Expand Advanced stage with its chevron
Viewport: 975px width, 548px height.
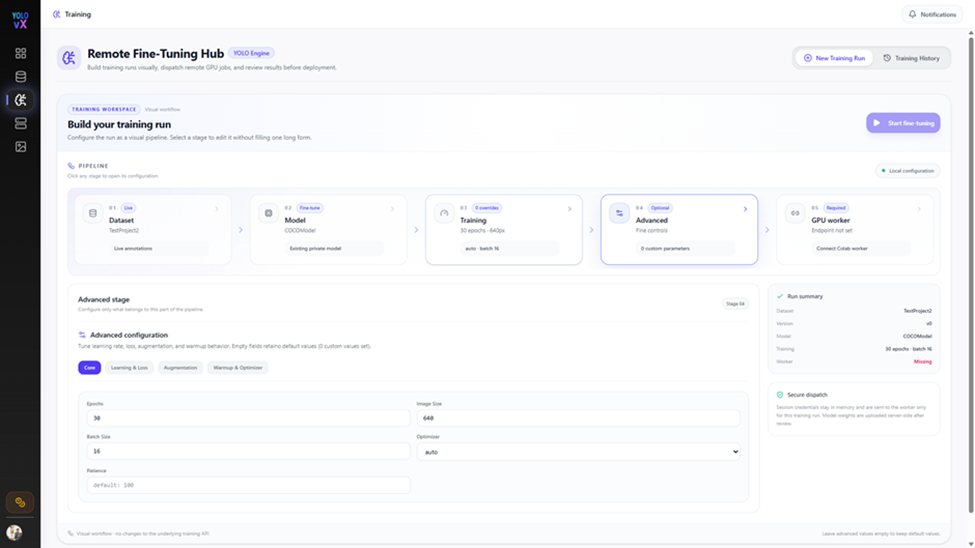[x=745, y=209]
